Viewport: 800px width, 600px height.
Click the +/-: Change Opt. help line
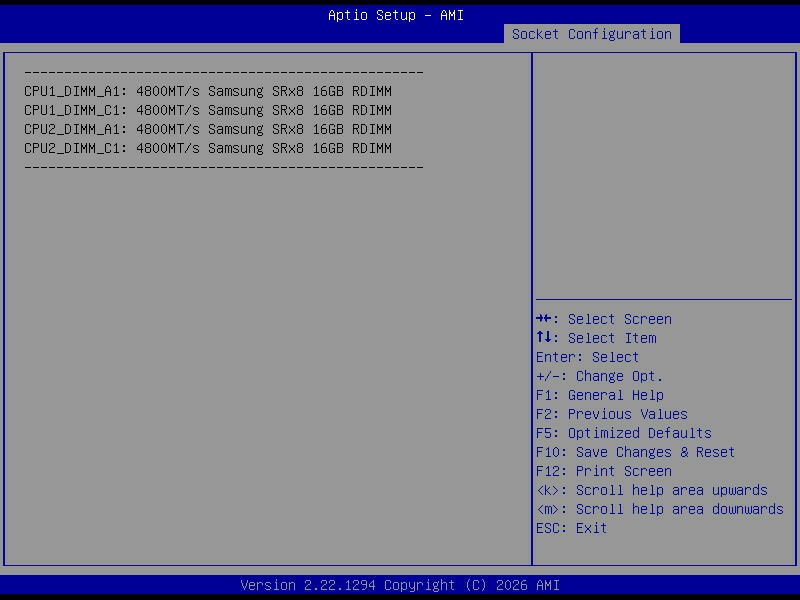pos(599,376)
